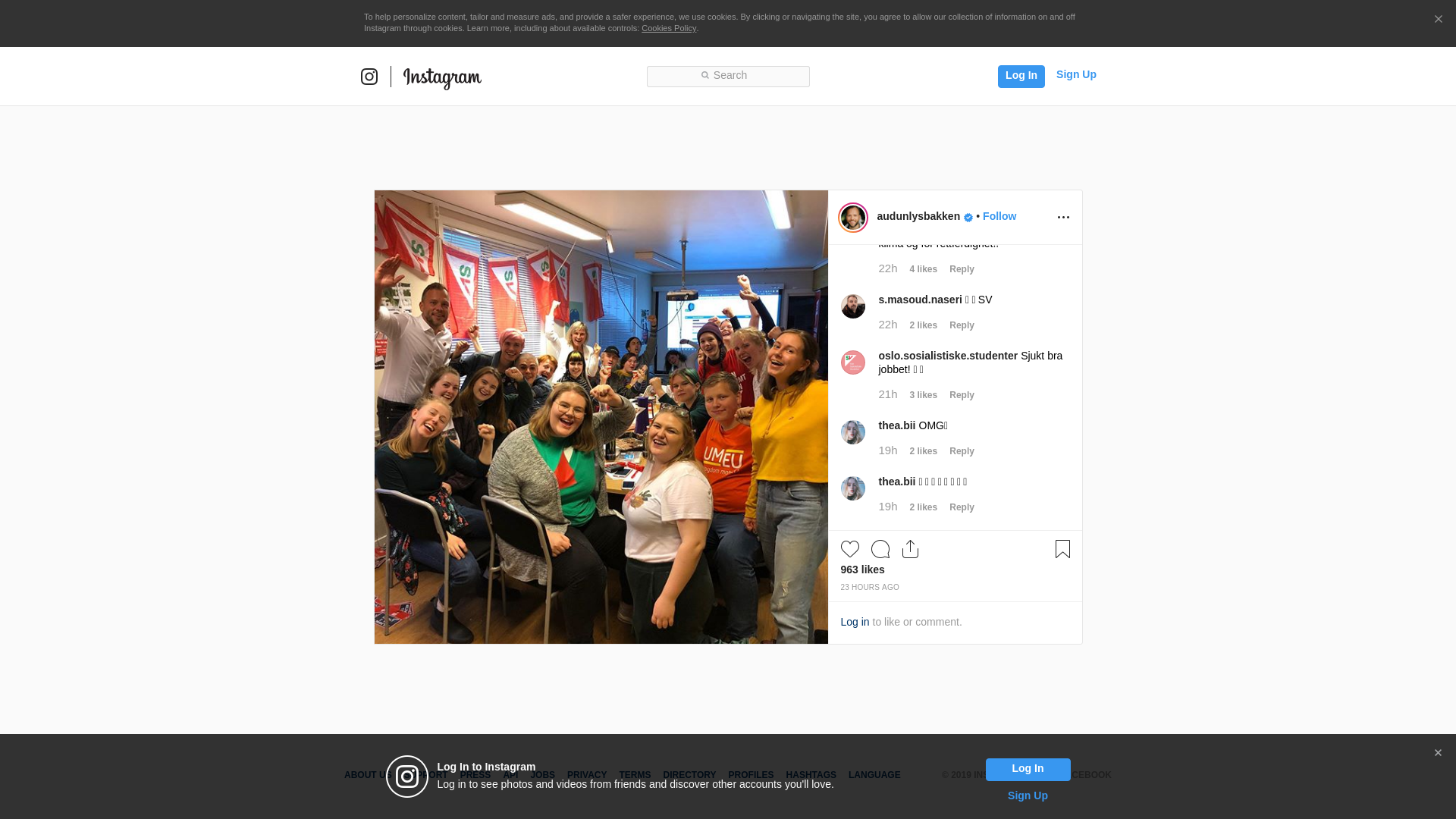Open Cookies Policy link
1456x819 pixels.
tap(669, 28)
